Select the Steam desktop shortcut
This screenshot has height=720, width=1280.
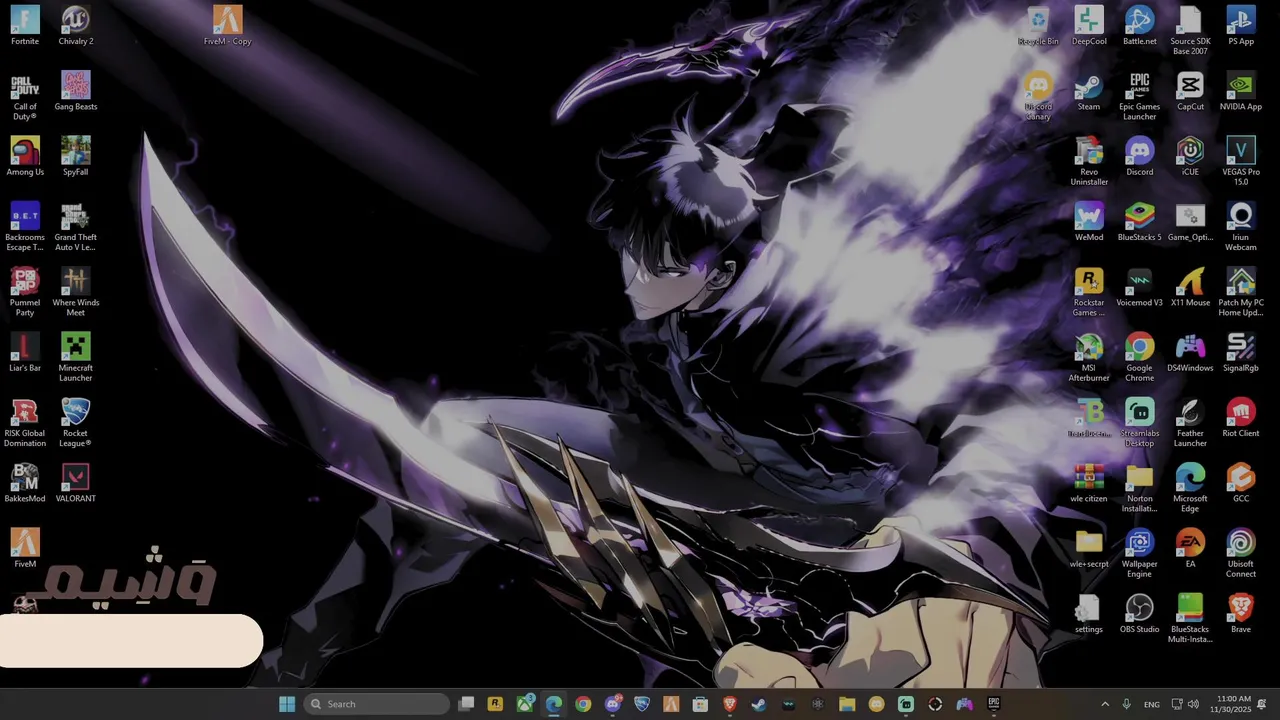coord(1089,91)
